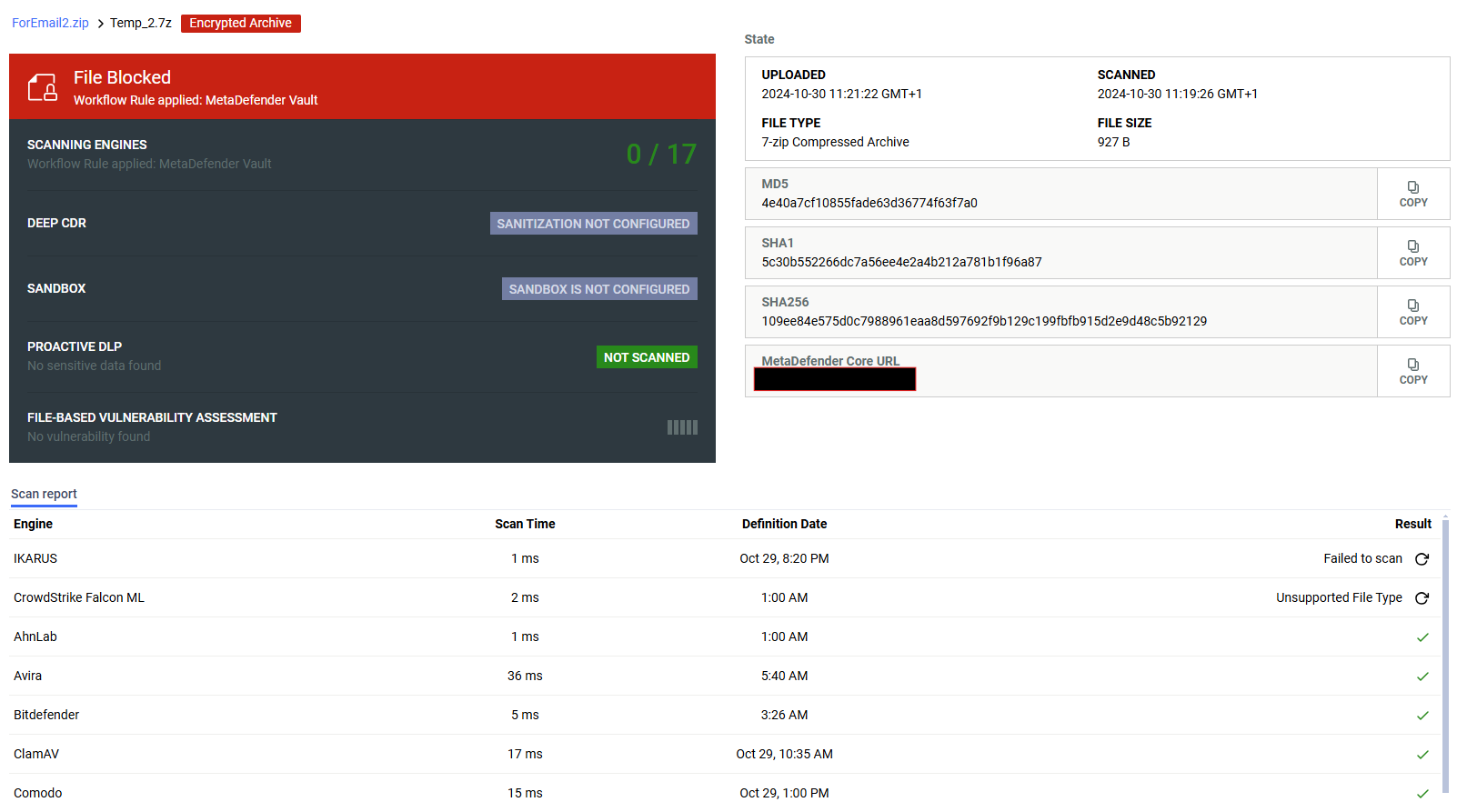Click the SANDBOX IS NOT CONFIGURED badge
1457x812 pixels.
599,289
